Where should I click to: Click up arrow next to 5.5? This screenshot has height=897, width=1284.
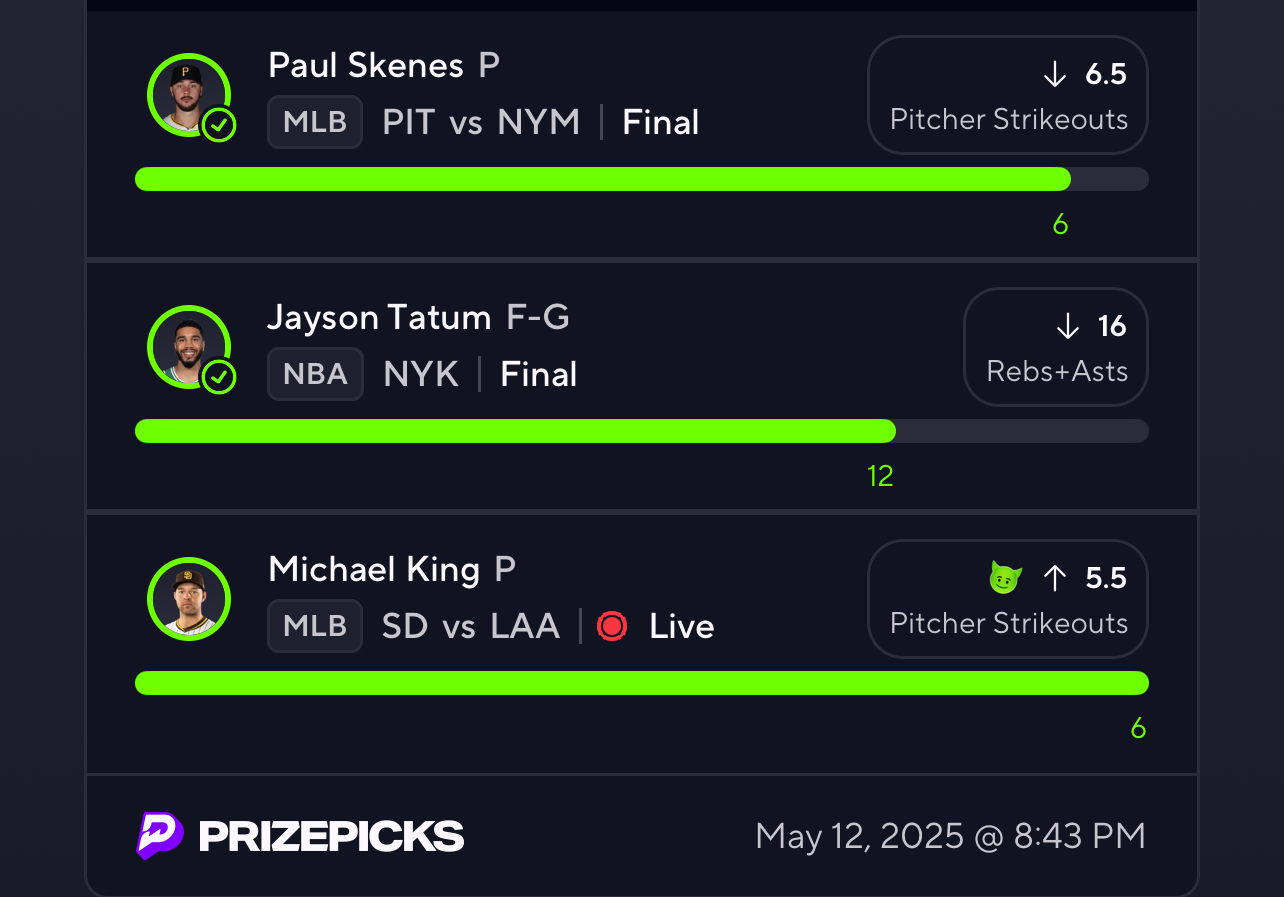pos(1055,578)
